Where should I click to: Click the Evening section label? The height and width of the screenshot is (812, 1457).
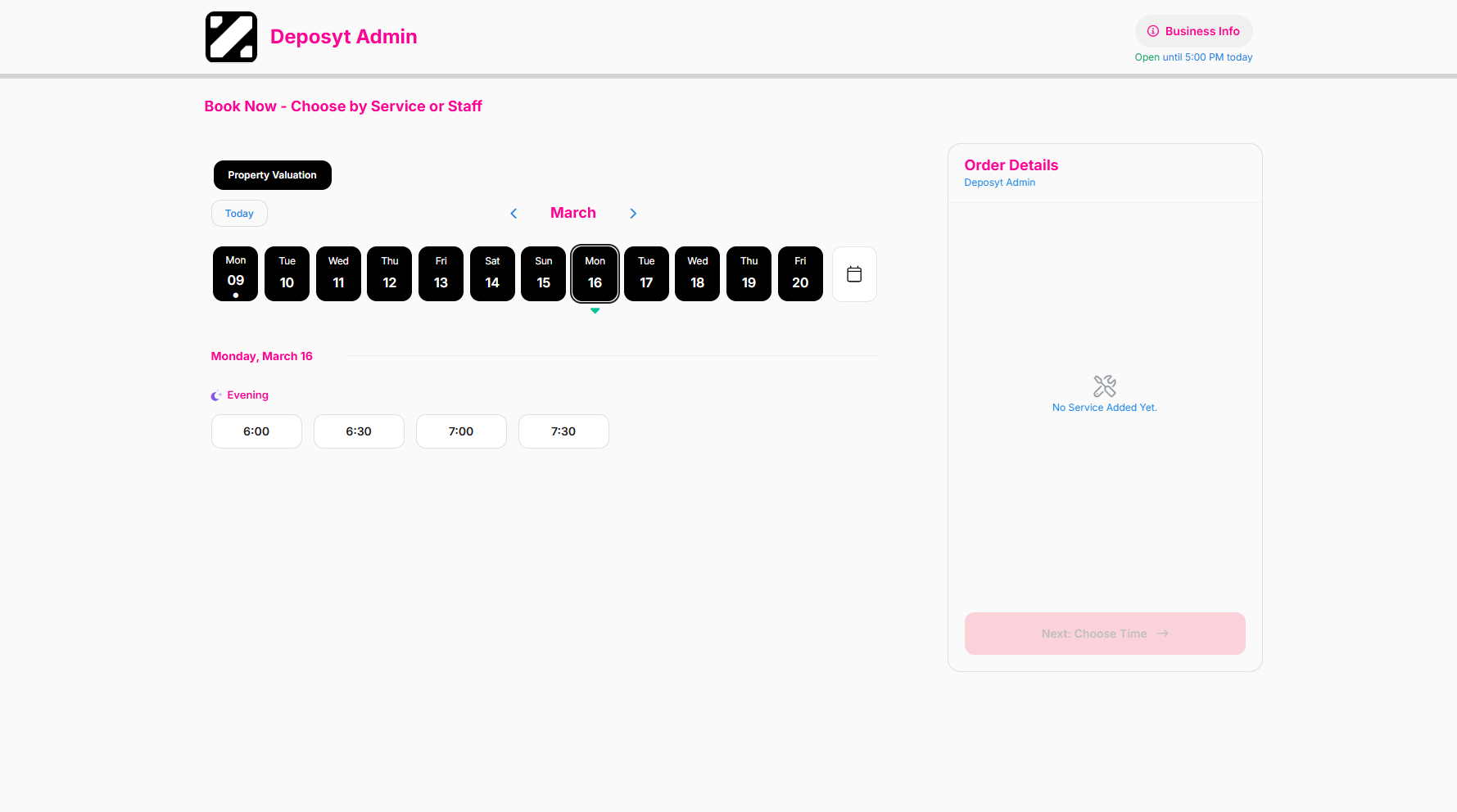(247, 395)
